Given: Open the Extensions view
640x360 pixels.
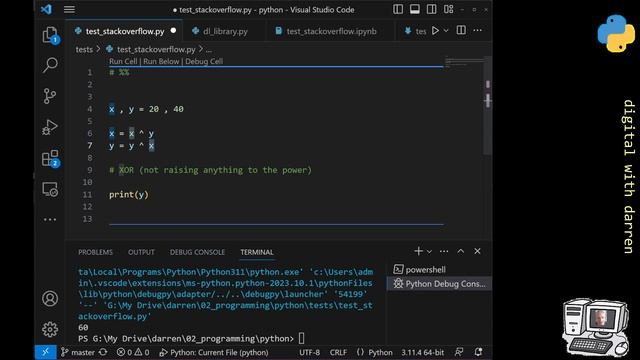Looking at the screenshot, I should click(x=50, y=158).
